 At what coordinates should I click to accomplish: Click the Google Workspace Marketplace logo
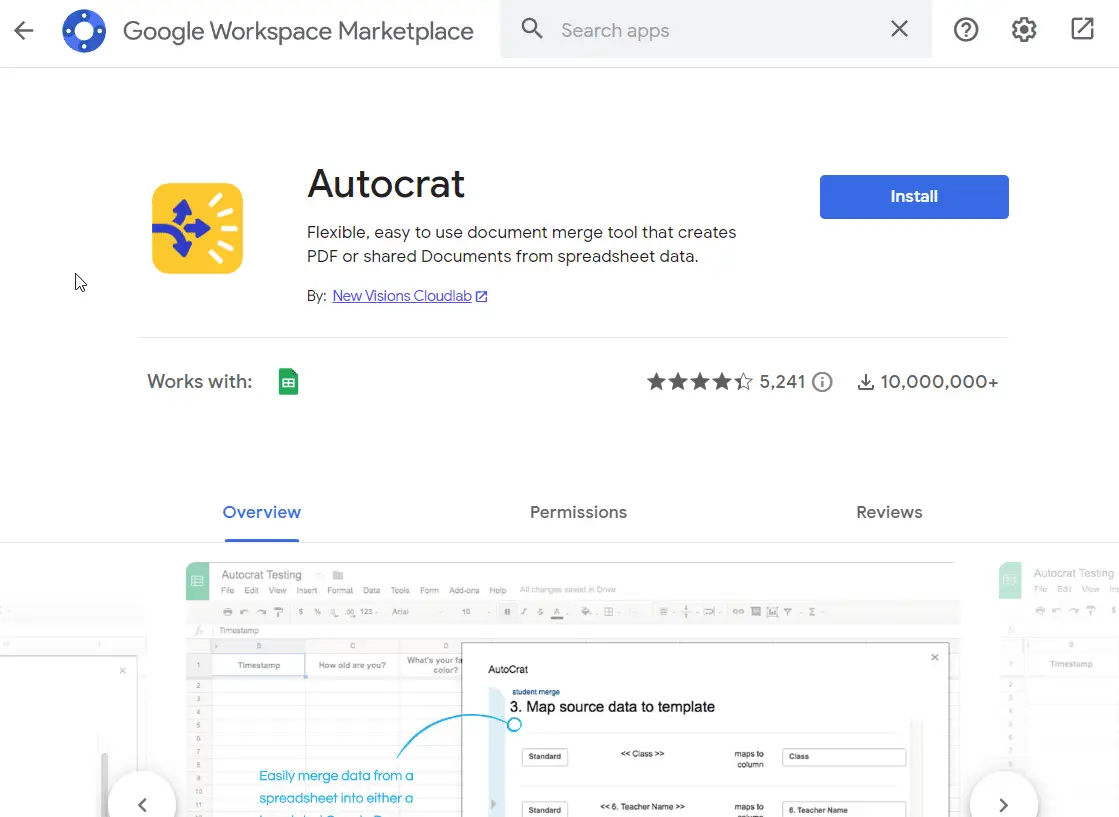click(x=83, y=31)
